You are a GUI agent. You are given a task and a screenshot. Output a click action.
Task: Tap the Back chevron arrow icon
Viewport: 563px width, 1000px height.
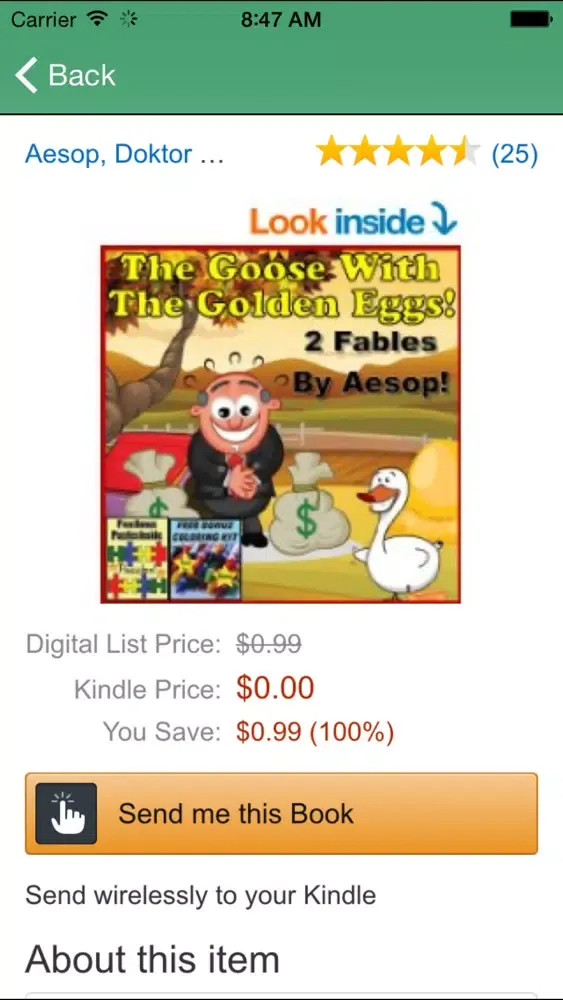point(27,75)
